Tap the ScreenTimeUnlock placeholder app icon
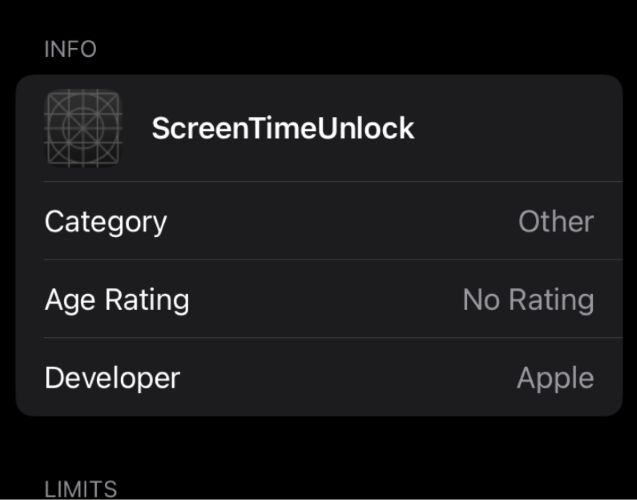 (83, 128)
